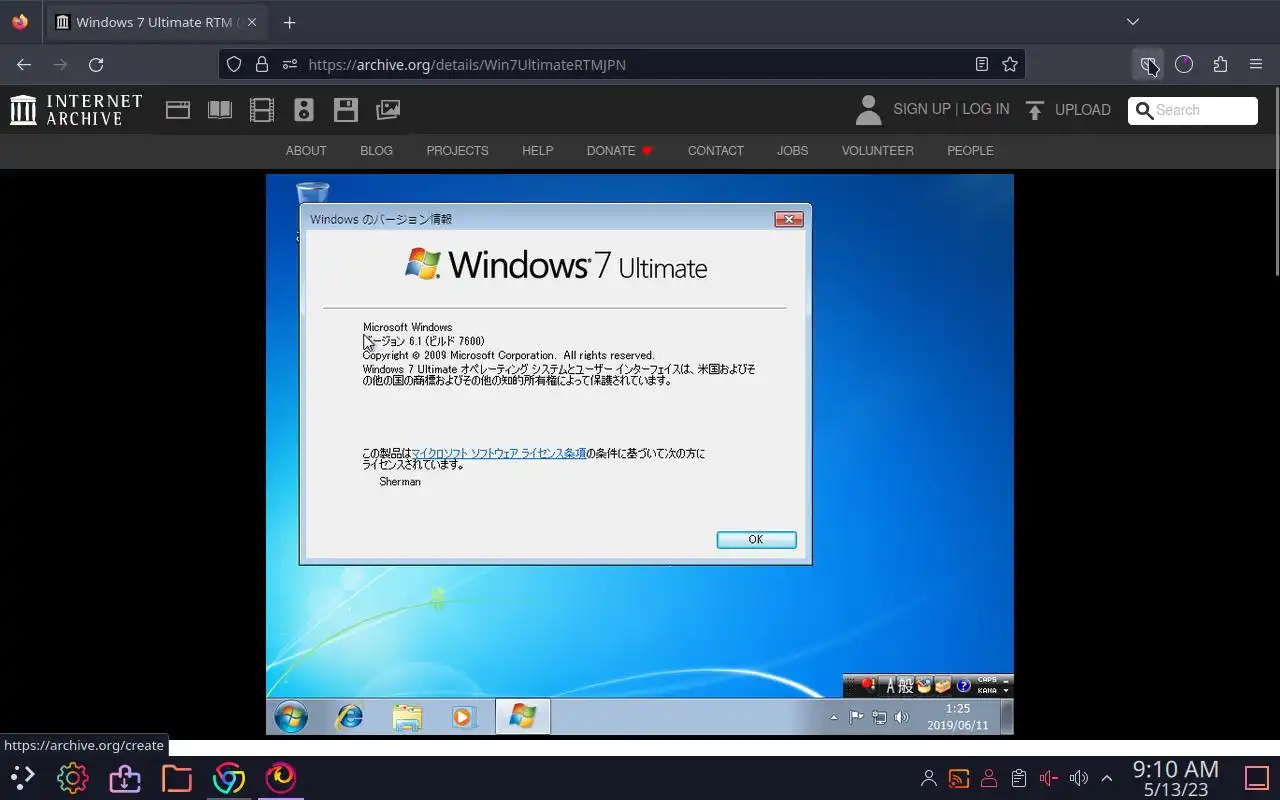This screenshot has height=800, width=1280.
Task: Close the Windows 7 Ultimate RTM tab
Action: tap(251, 22)
